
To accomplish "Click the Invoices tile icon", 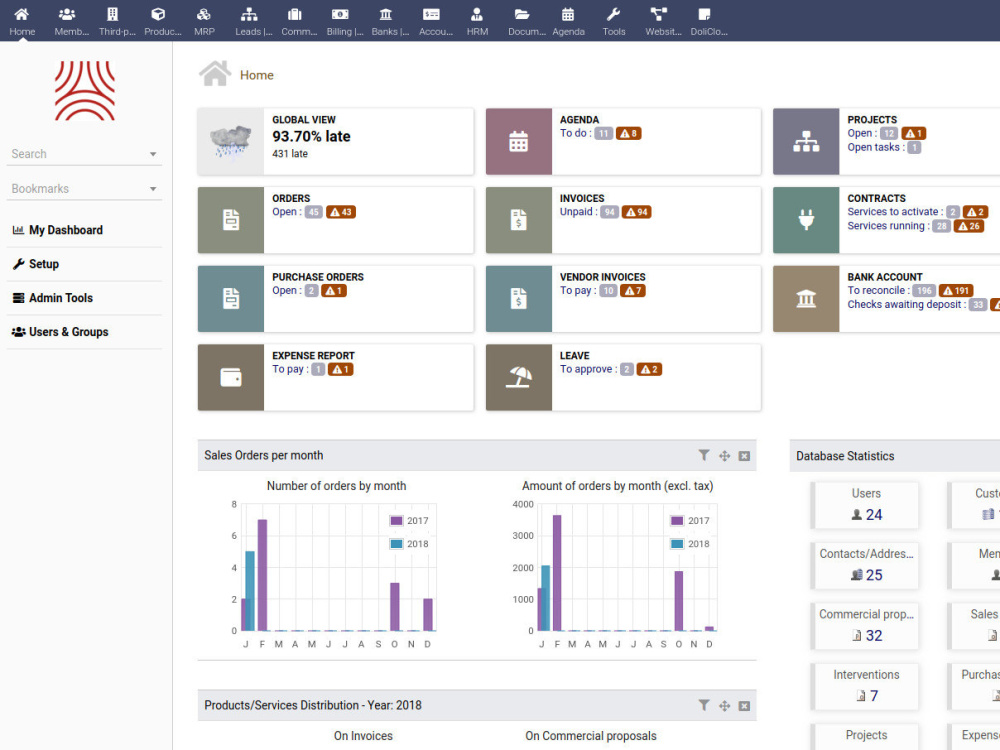I will 518,219.
